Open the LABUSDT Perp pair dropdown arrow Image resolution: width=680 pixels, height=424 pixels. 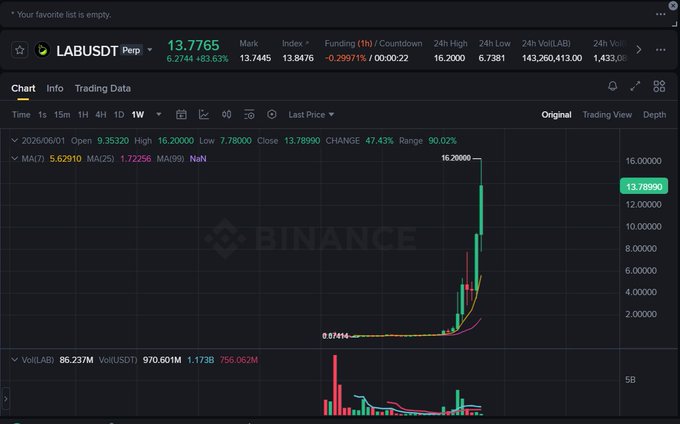(x=150, y=50)
